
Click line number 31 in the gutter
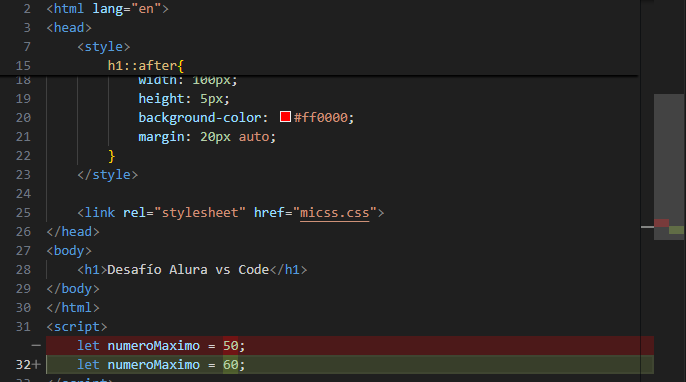tap(23, 327)
